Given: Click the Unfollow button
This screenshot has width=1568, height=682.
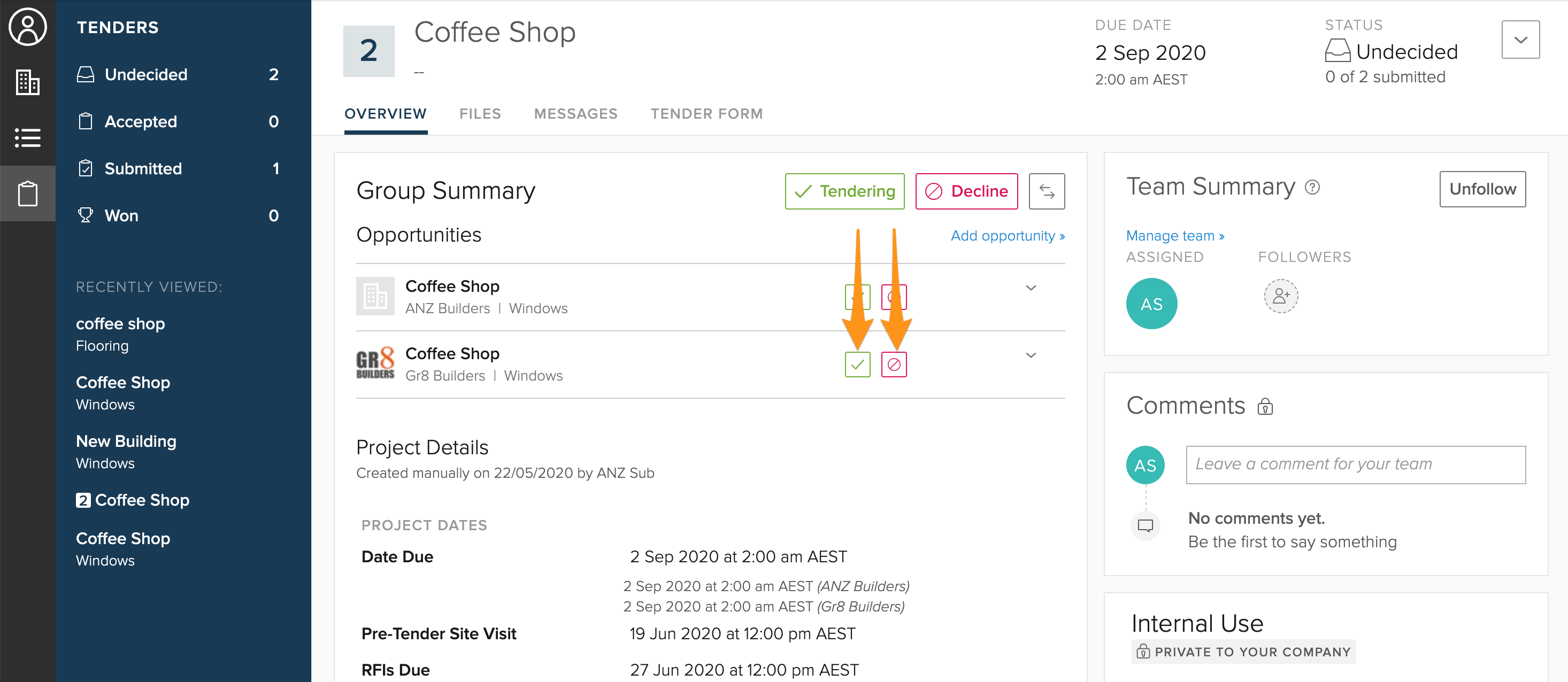Looking at the screenshot, I should click(x=1481, y=189).
